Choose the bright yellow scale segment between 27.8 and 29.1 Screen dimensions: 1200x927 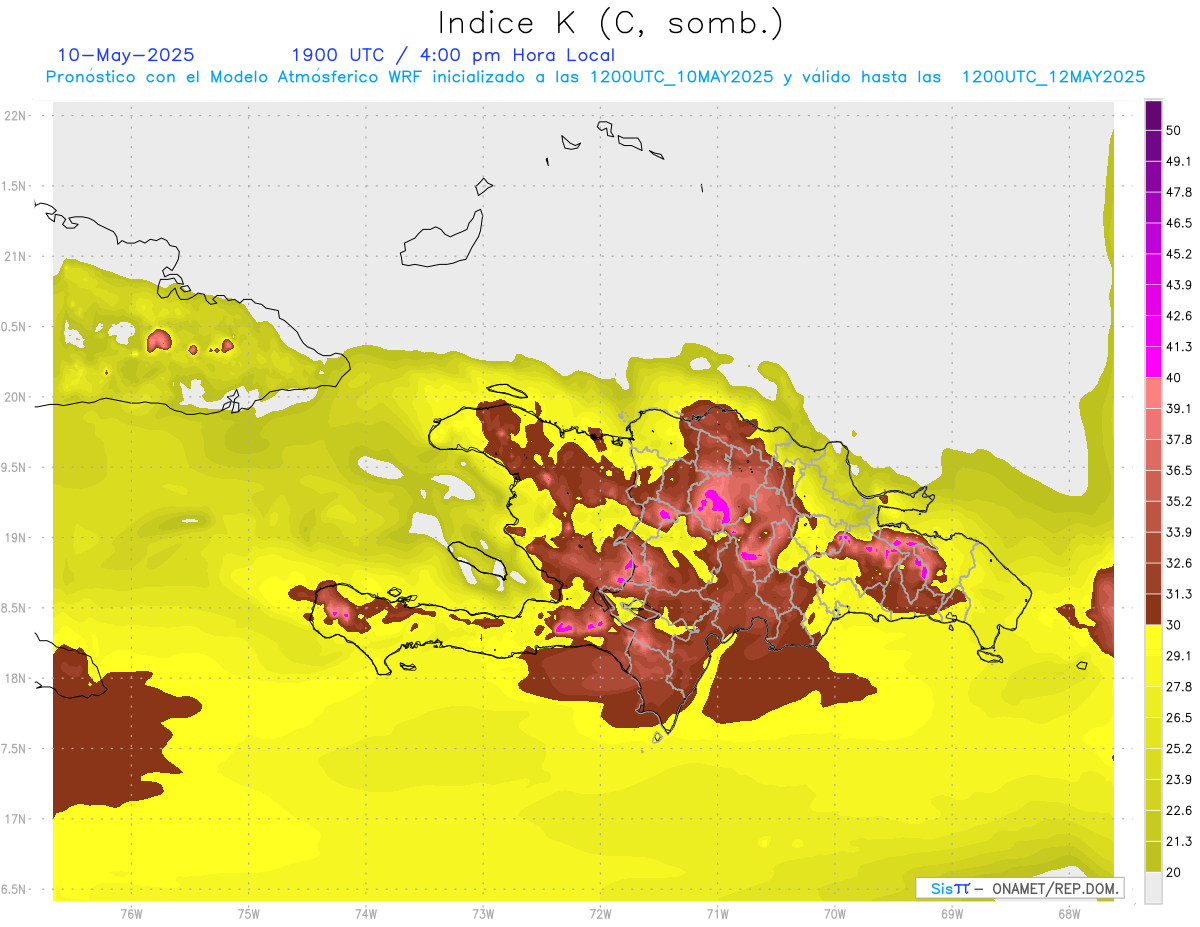1153,672
